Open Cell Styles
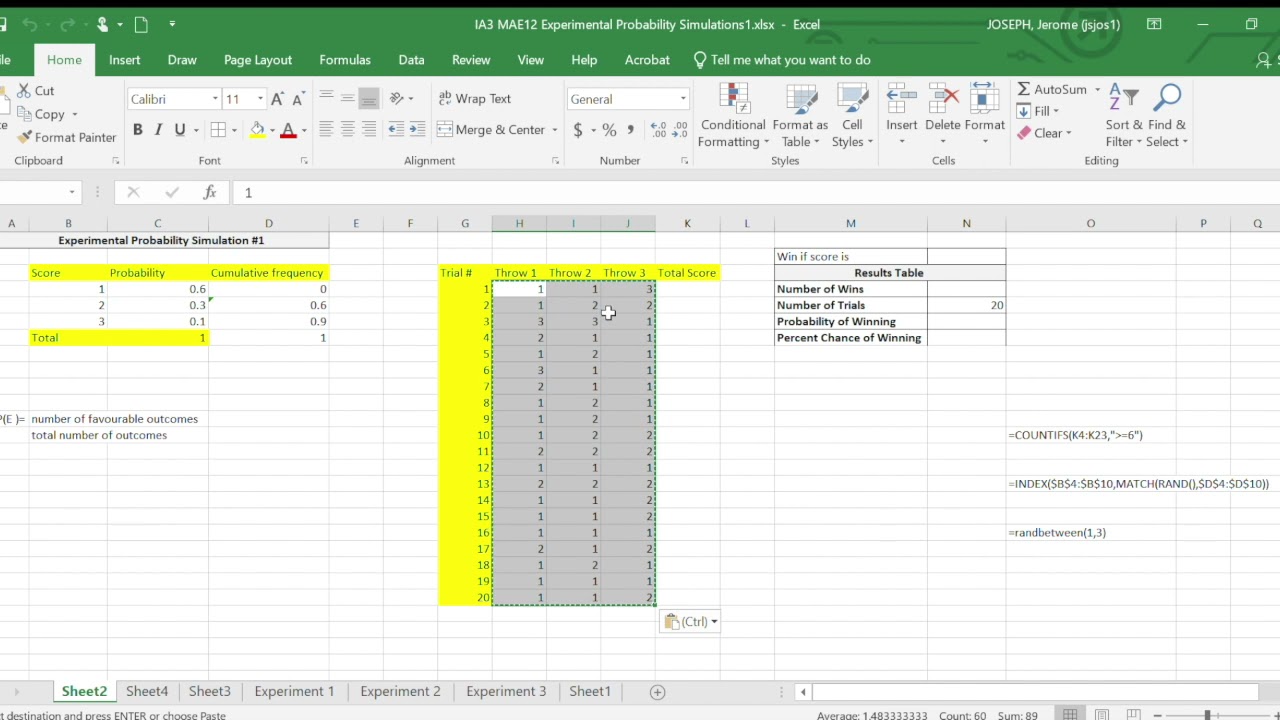The height and width of the screenshot is (720, 1280). click(x=852, y=116)
